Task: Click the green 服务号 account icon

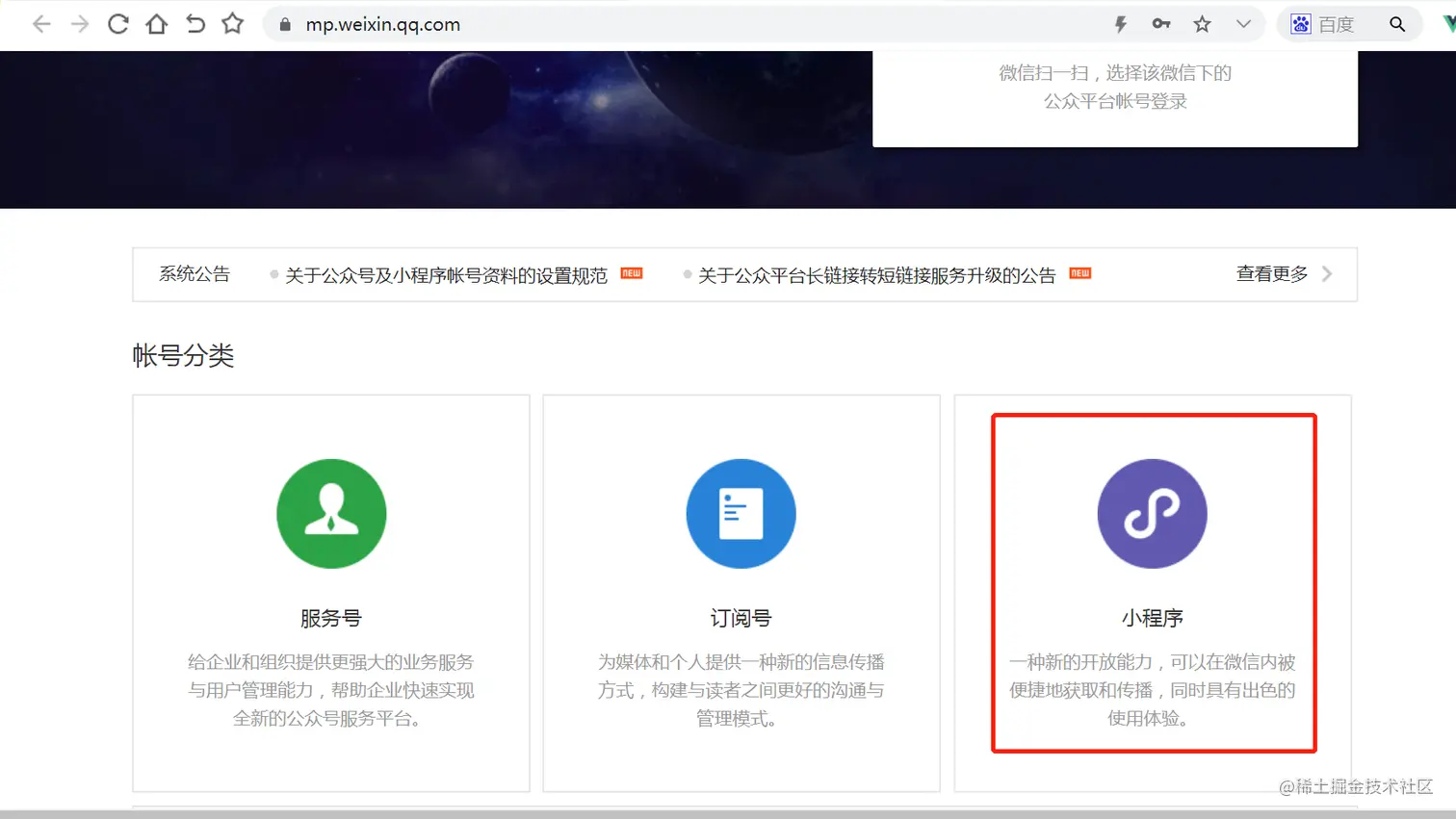Action: pos(331,514)
